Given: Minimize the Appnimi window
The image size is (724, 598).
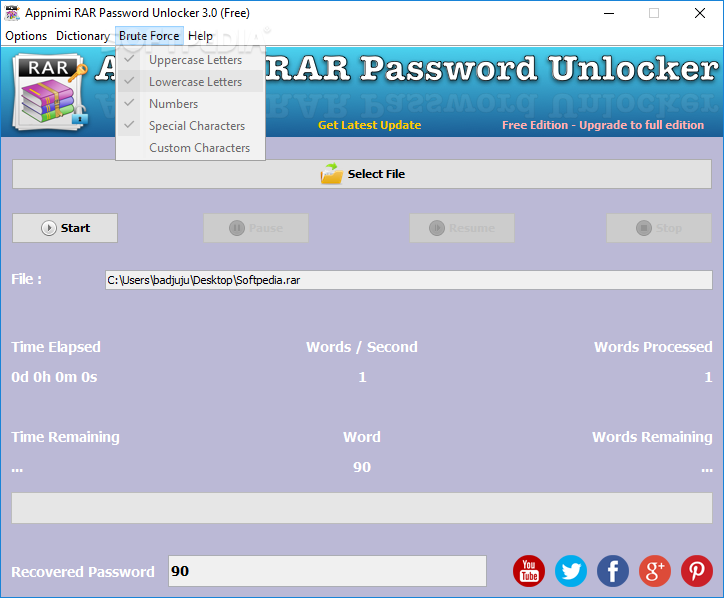Looking at the screenshot, I should point(609,13).
